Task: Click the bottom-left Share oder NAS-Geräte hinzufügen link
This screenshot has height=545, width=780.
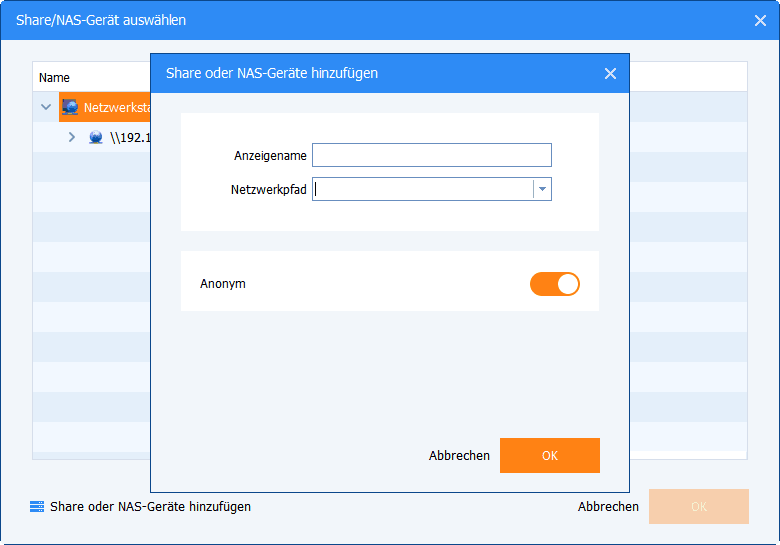Action: click(150, 507)
